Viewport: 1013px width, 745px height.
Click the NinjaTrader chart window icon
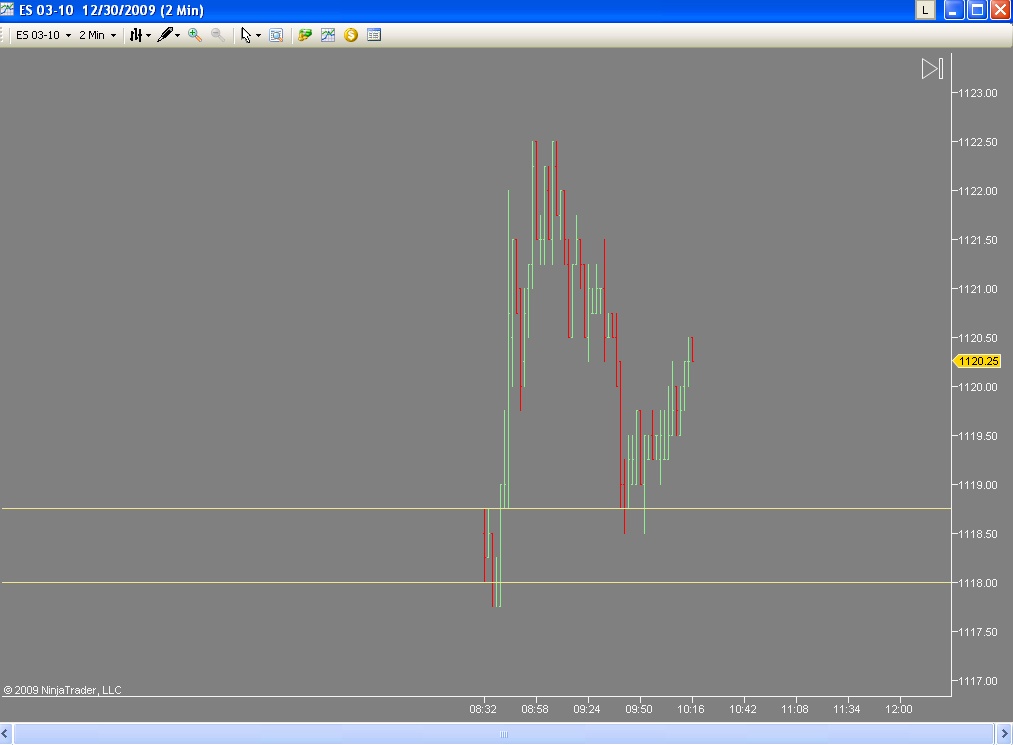pyautogui.click(x=7, y=10)
